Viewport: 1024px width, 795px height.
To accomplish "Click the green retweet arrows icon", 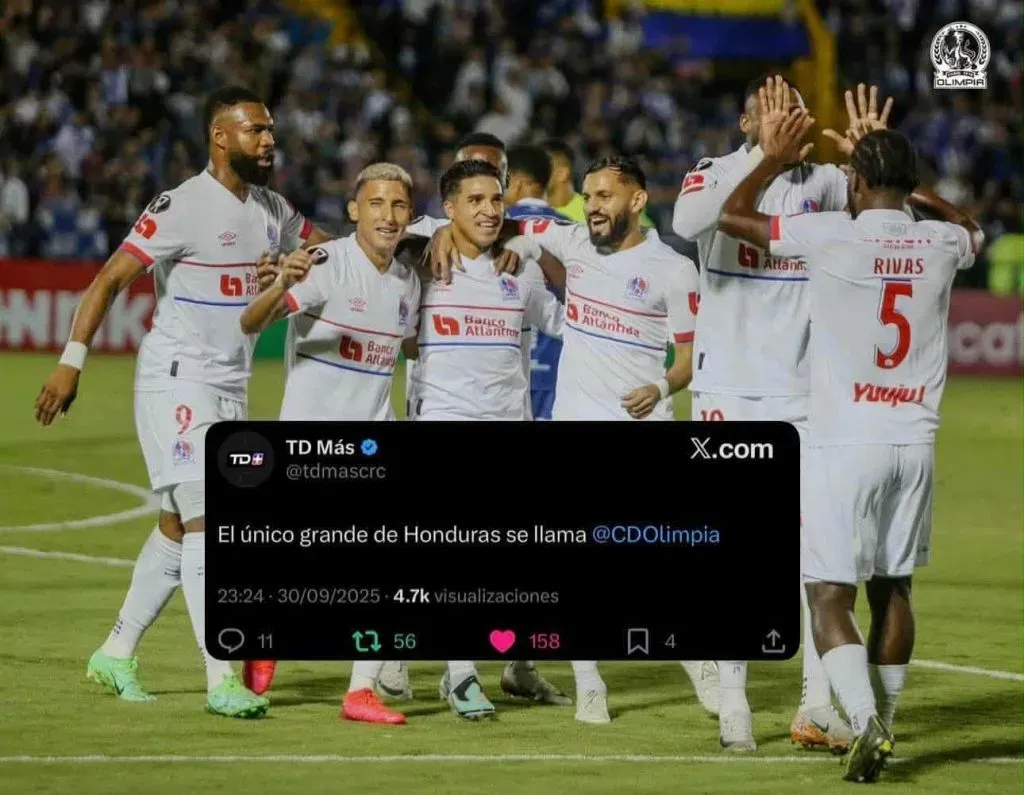I will [x=366, y=641].
